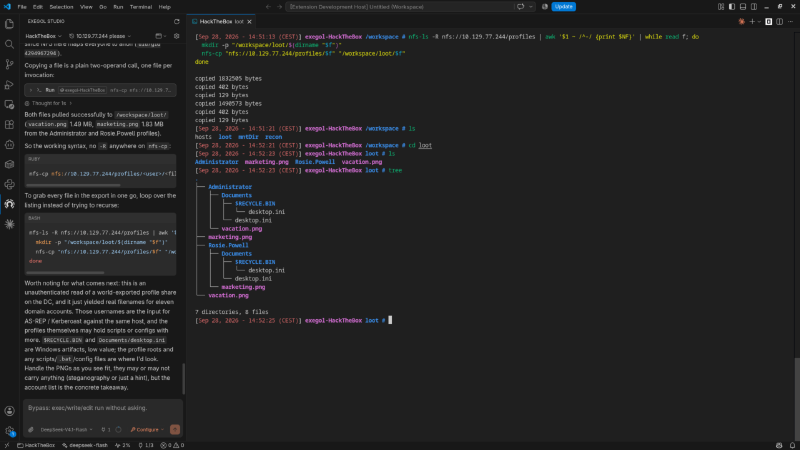The height and width of the screenshot is (450, 800).
Task: Click the remote window indicator in status bar
Action: point(7,445)
